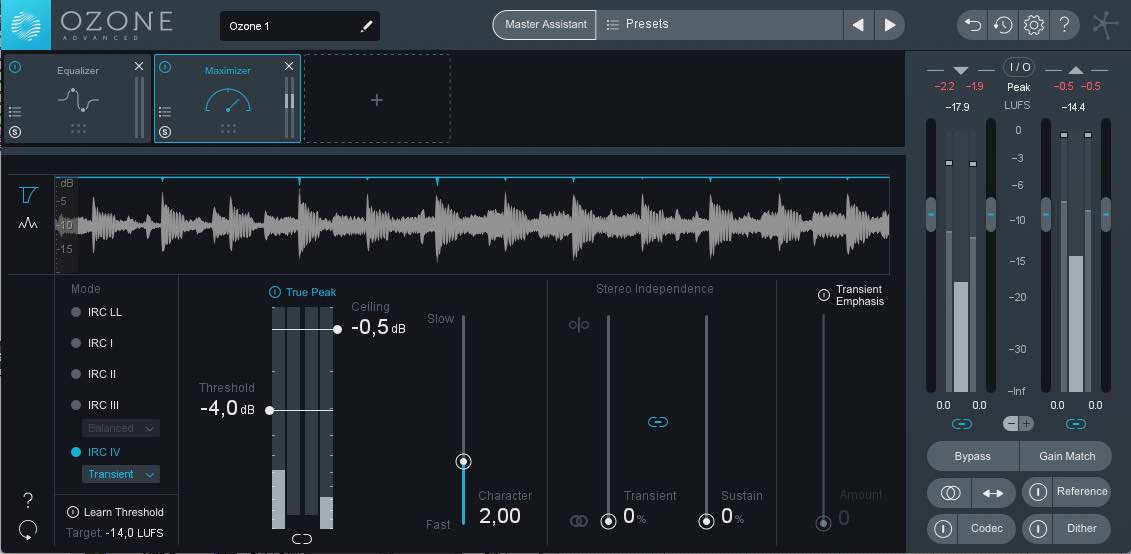
Task: Toggle True Peak limiting
Action: tap(275, 292)
